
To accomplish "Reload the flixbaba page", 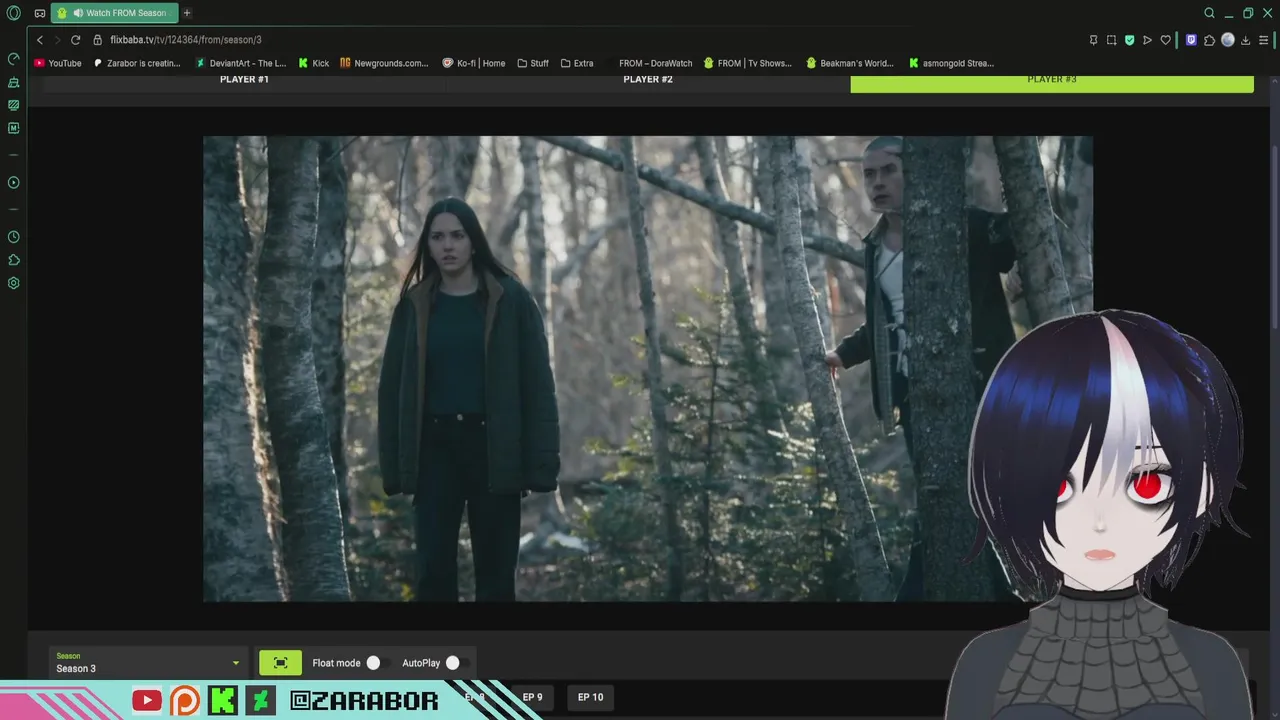I will tap(75, 40).
